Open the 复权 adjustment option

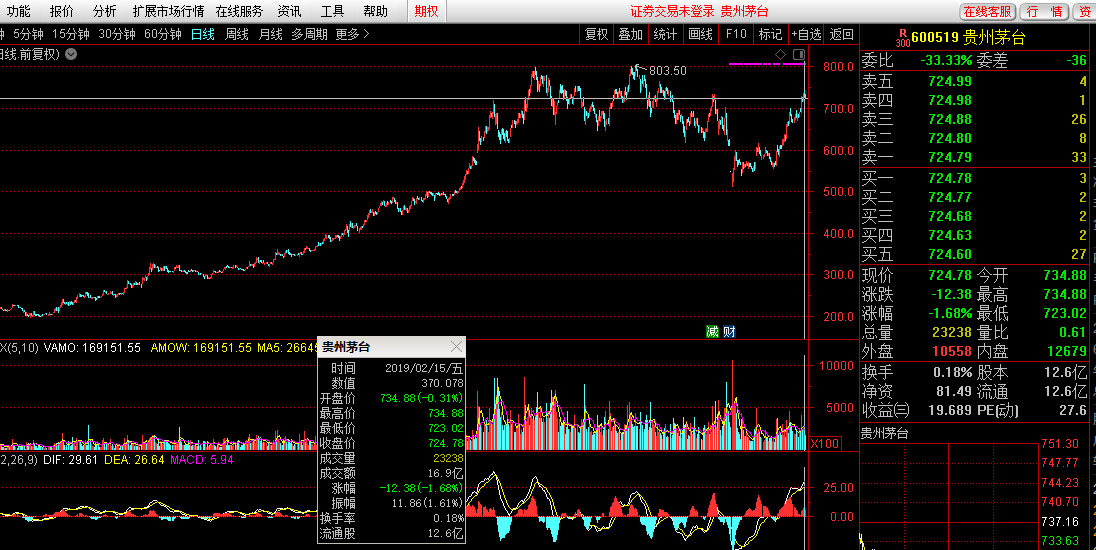[596, 34]
